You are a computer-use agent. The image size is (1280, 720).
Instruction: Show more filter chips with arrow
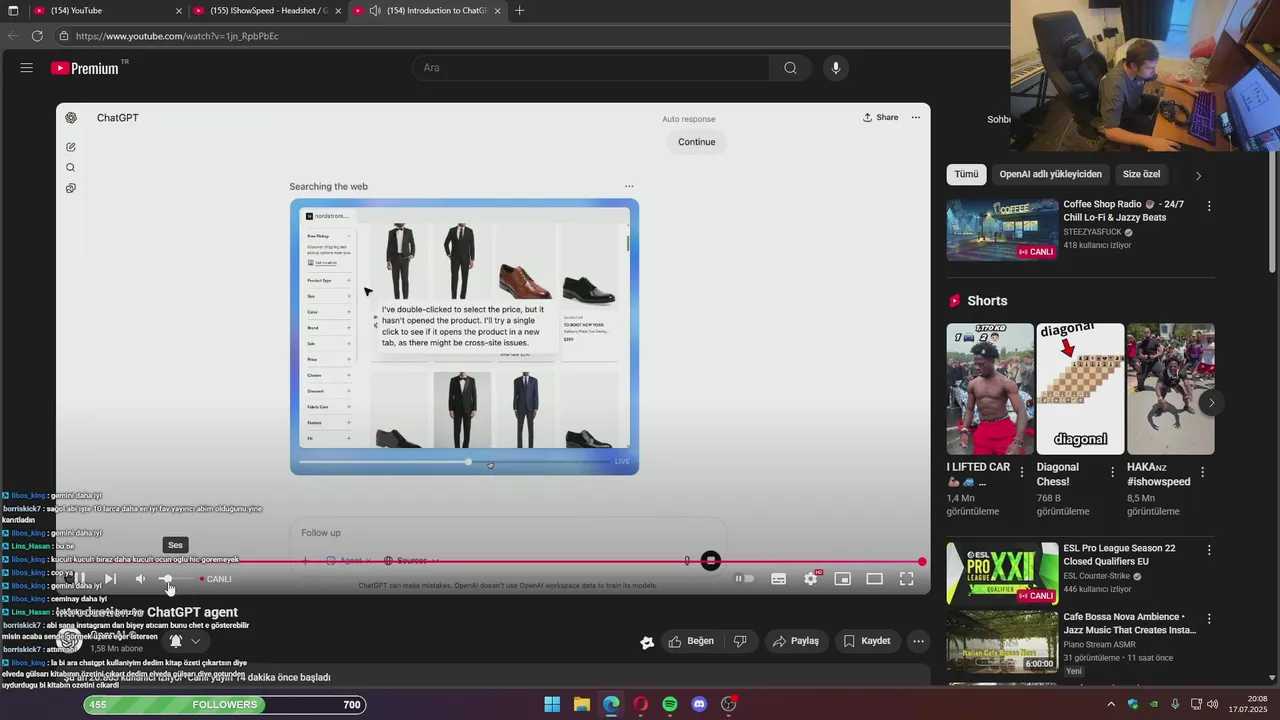click(1198, 175)
